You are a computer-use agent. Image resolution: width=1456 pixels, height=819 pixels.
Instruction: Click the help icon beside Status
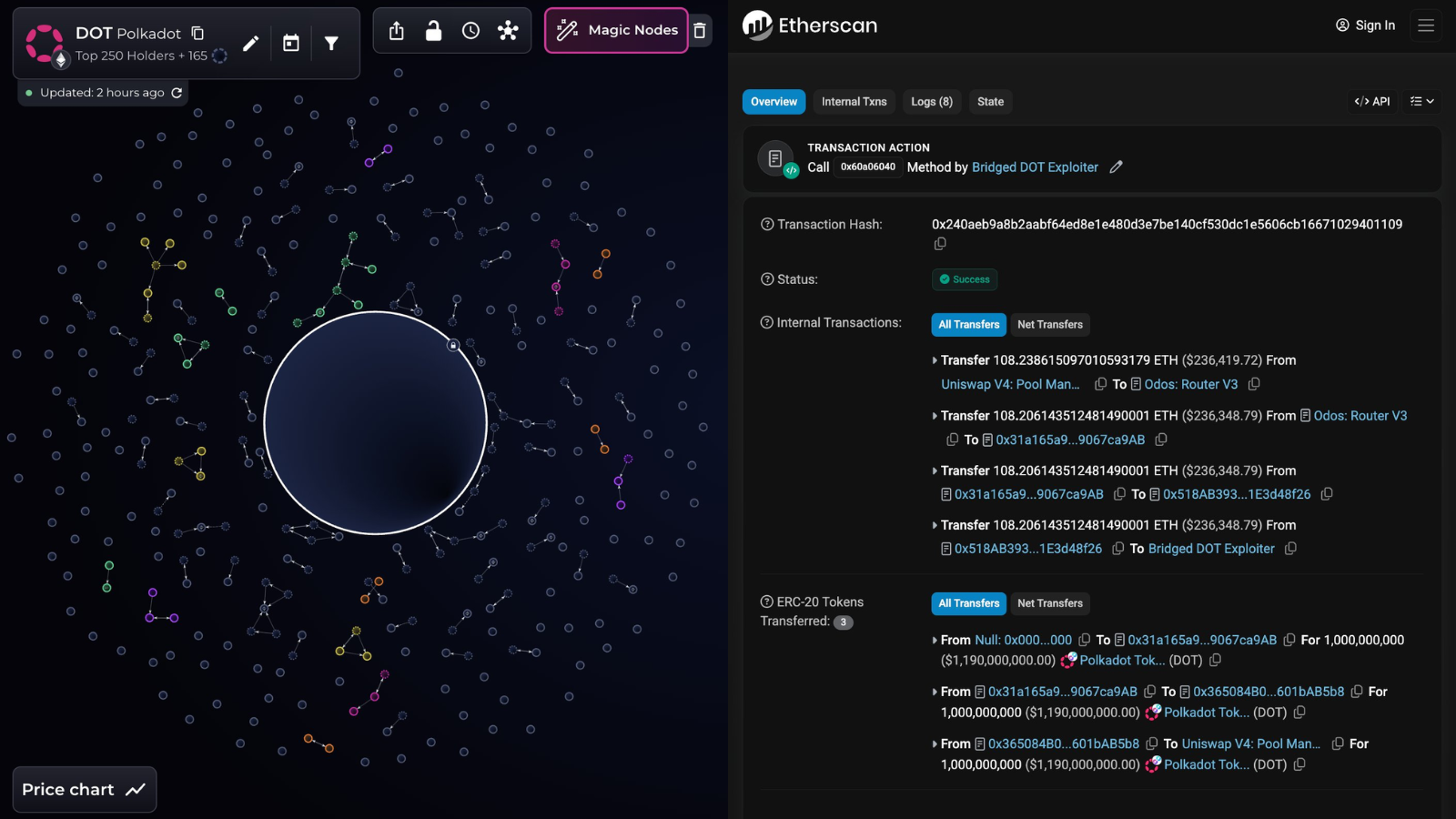coord(767,279)
